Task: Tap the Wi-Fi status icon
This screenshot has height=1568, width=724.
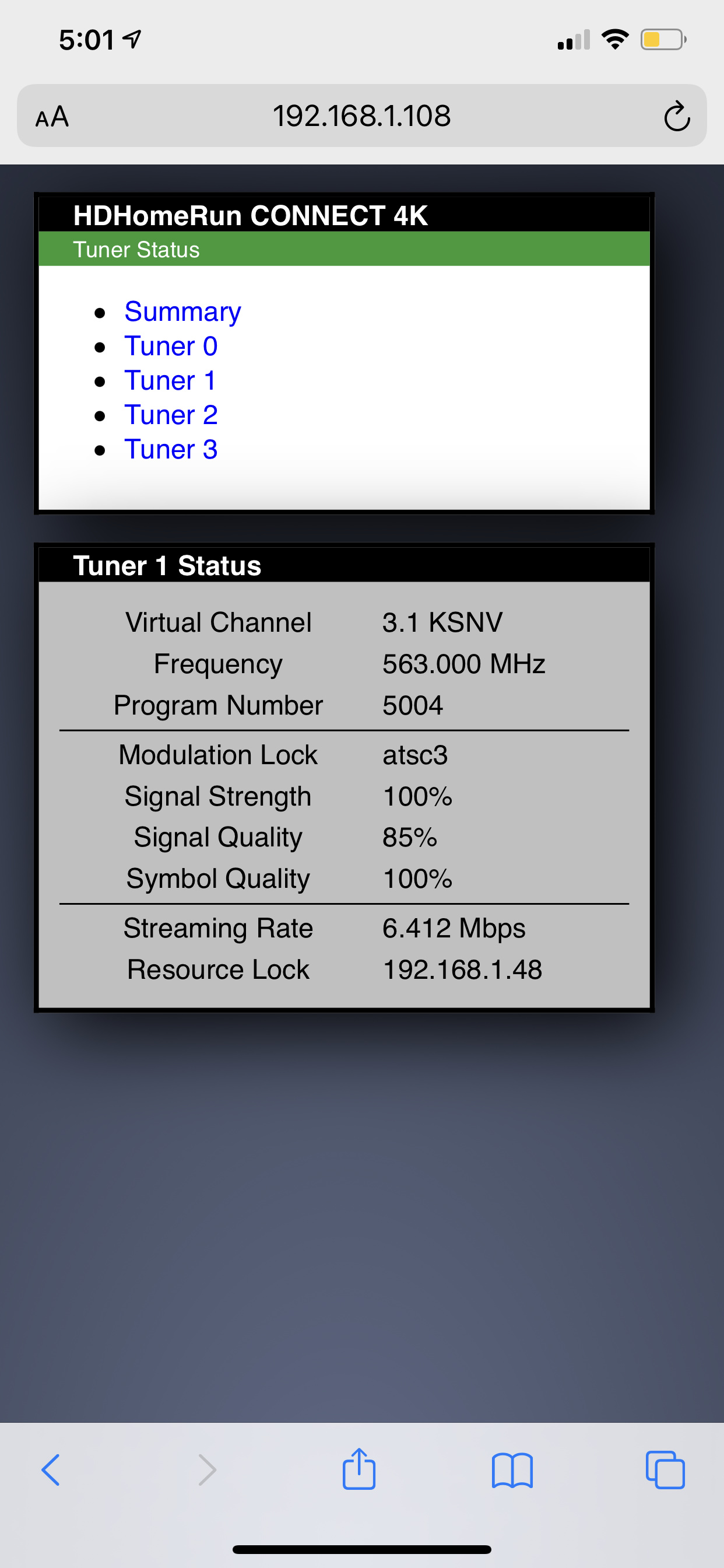Action: tap(615, 40)
